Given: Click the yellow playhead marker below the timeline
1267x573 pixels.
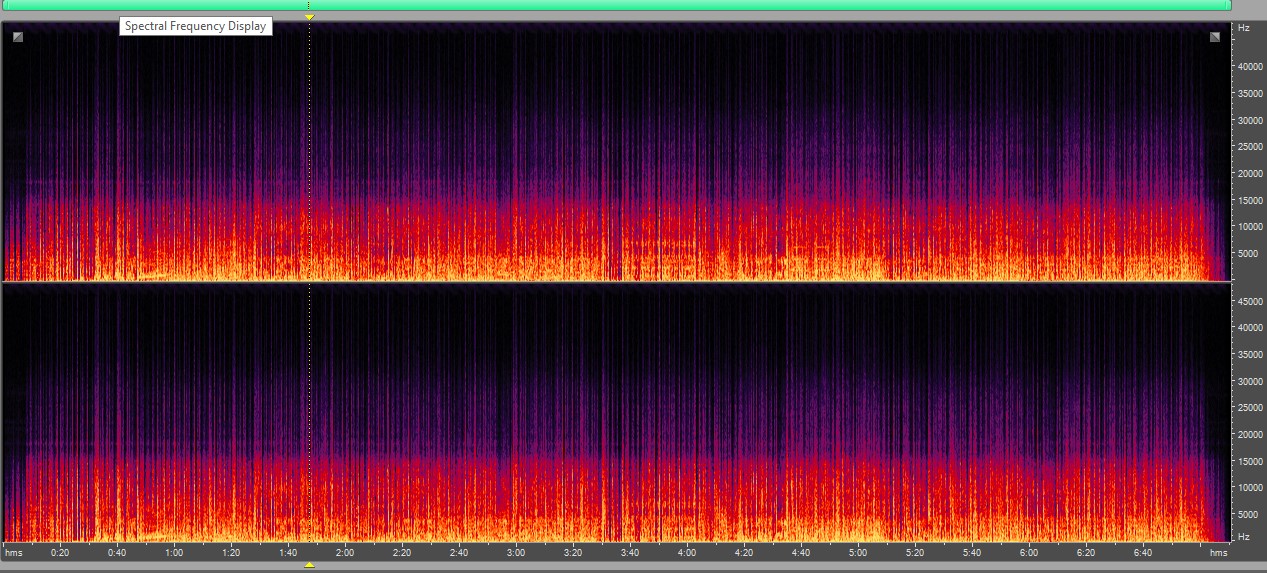Looking at the screenshot, I should click(x=309, y=565).
